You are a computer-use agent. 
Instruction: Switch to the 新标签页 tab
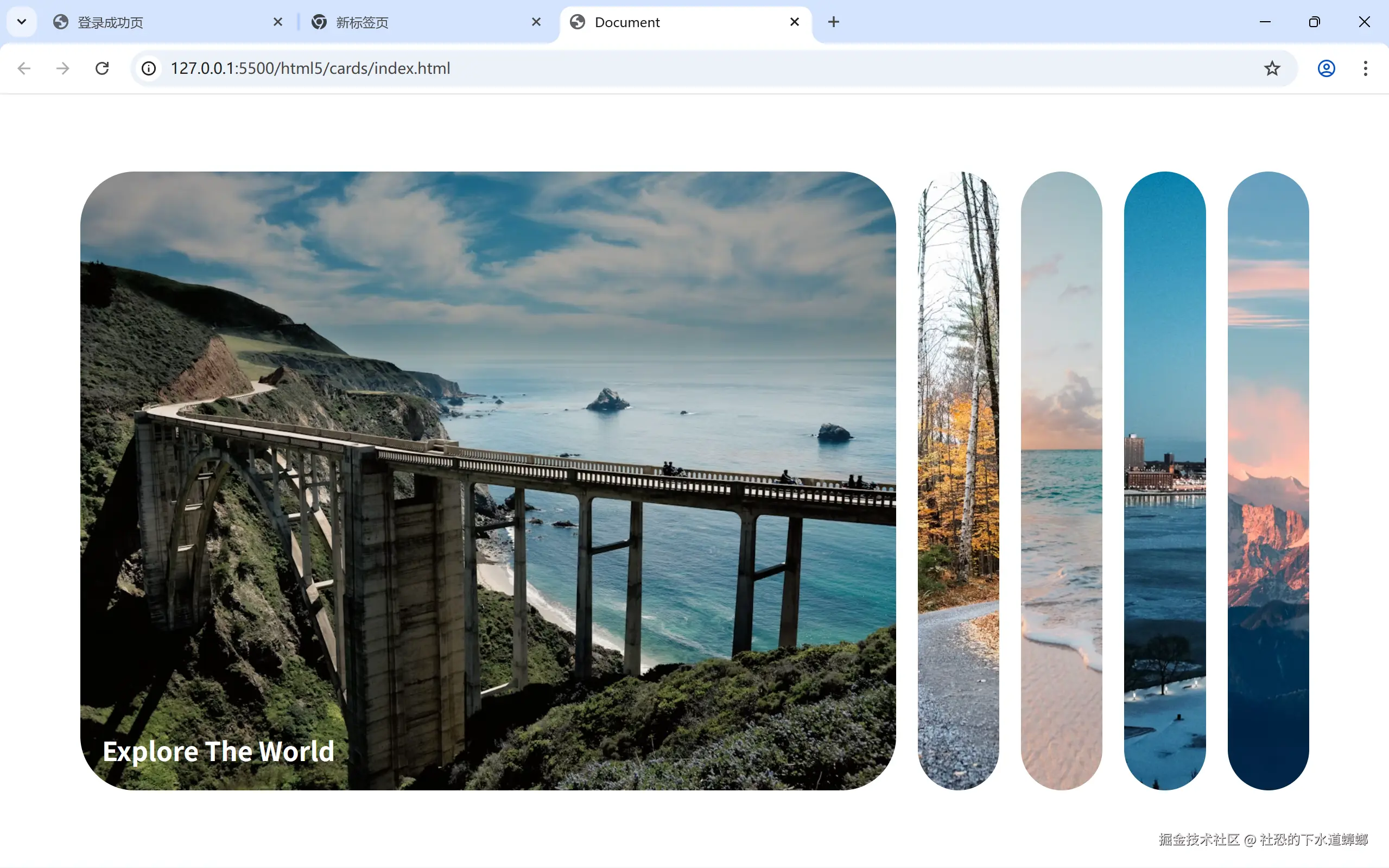click(x=419, y=22)
